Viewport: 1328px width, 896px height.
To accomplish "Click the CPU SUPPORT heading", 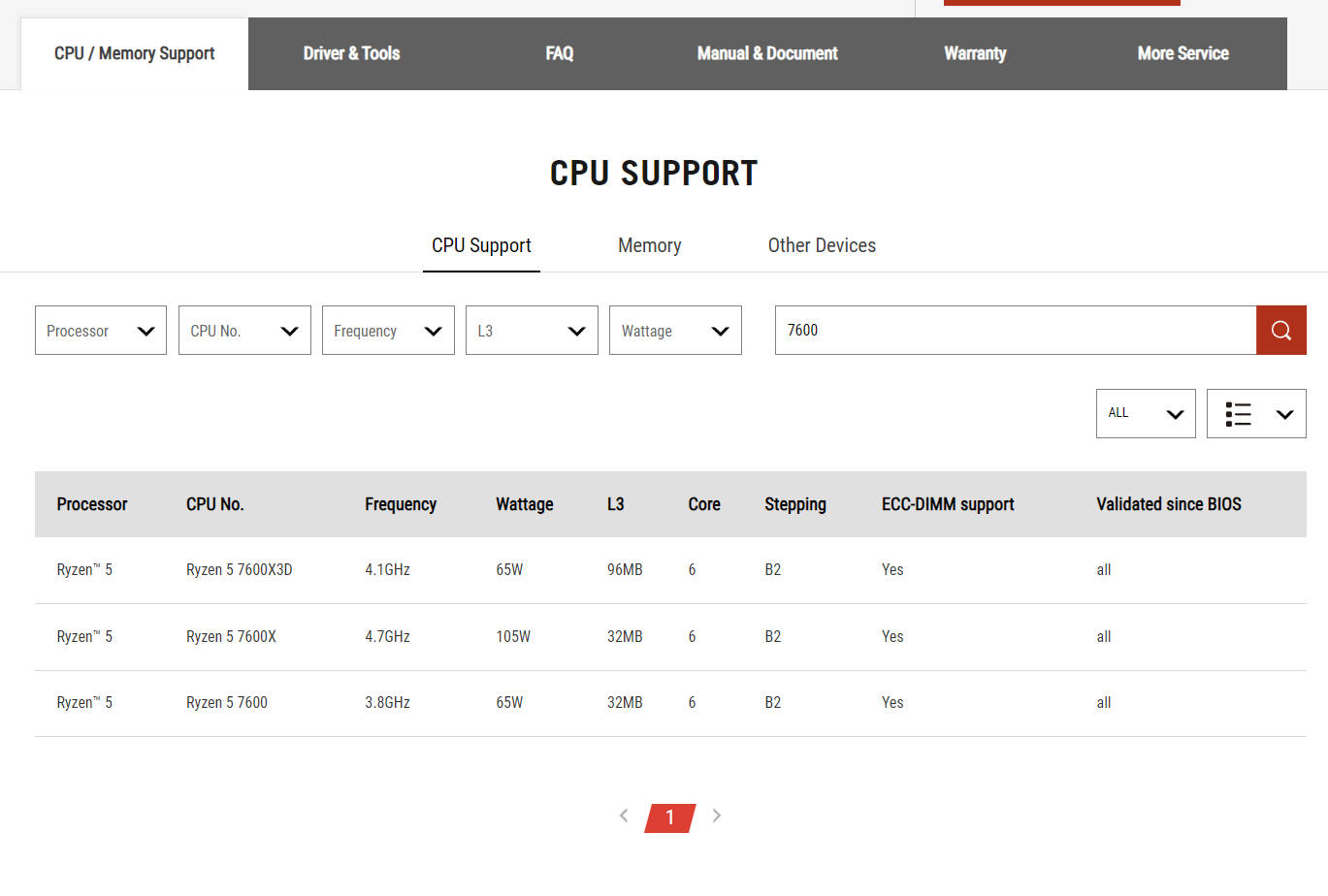I will pyautogui.click(x=654, y=174).
